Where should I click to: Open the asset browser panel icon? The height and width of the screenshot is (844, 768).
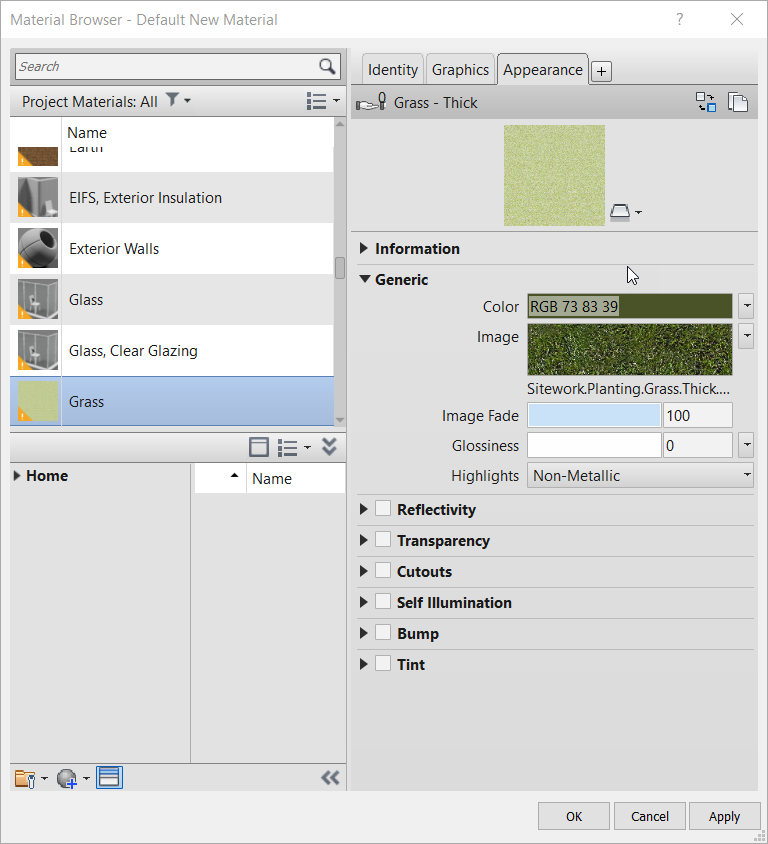click(x=109, y=778)
